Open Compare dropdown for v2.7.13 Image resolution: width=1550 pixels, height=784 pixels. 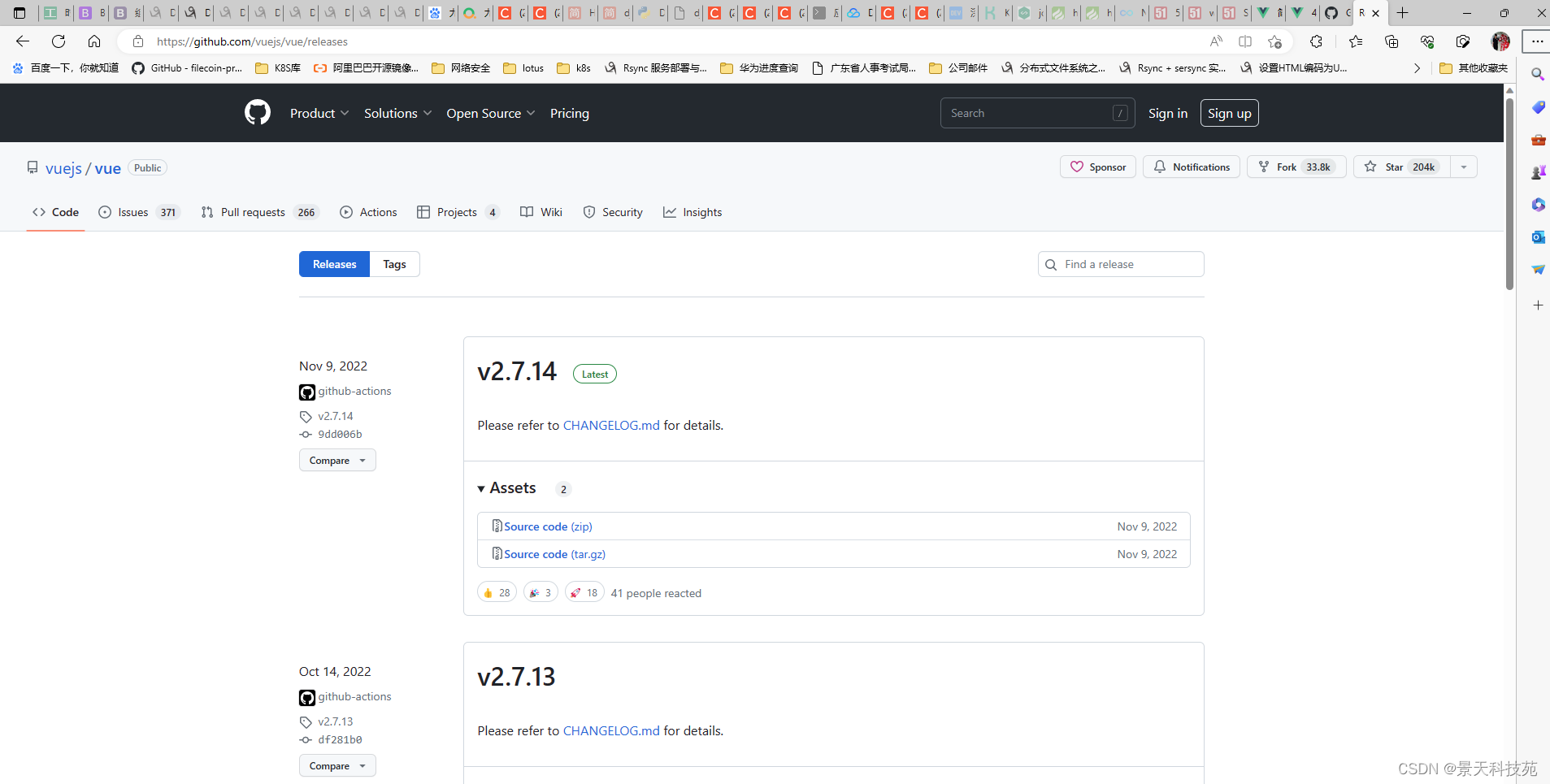click(337, 766)
